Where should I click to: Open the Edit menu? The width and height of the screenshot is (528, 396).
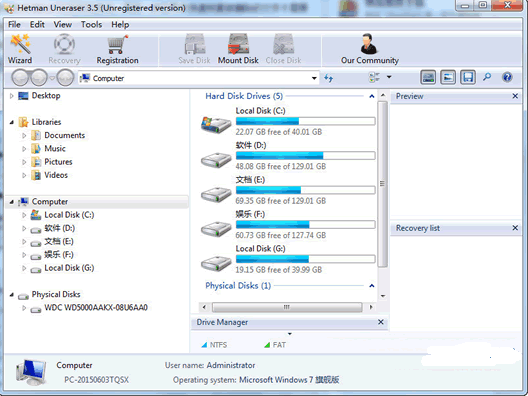point(37,25)
